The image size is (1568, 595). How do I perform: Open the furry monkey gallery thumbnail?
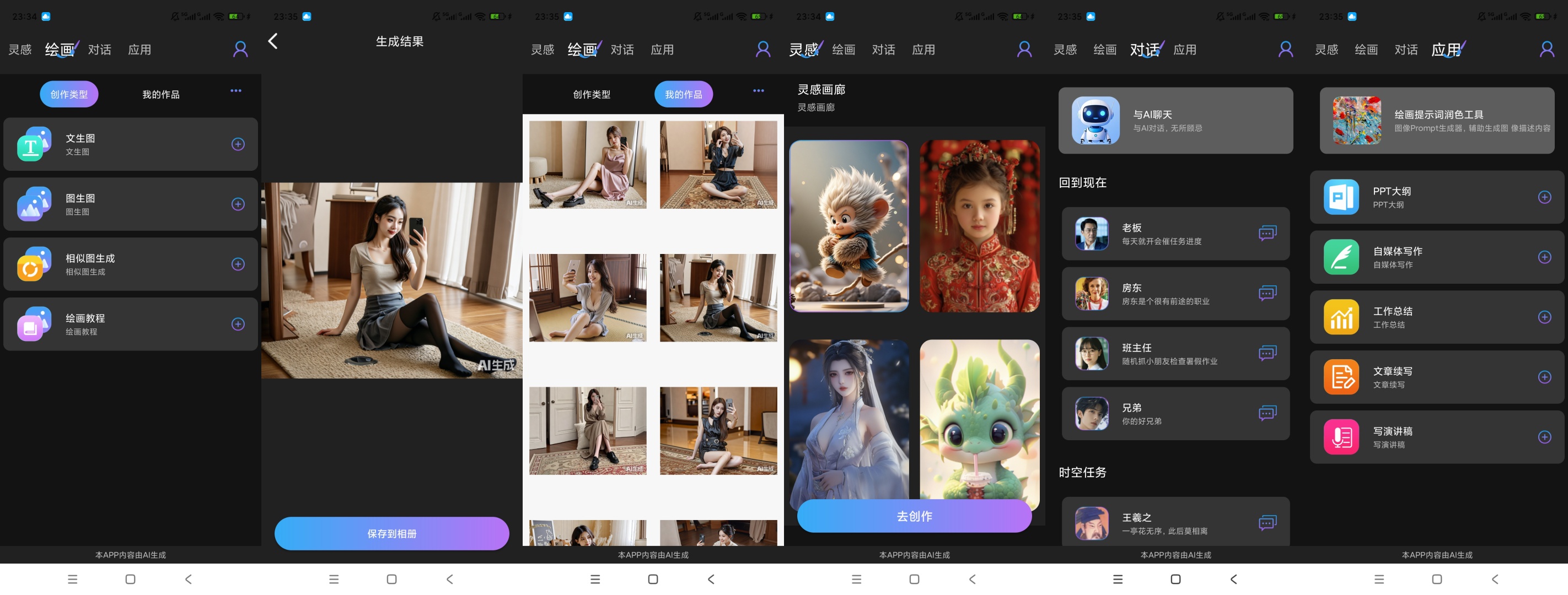tap(849, 226)
